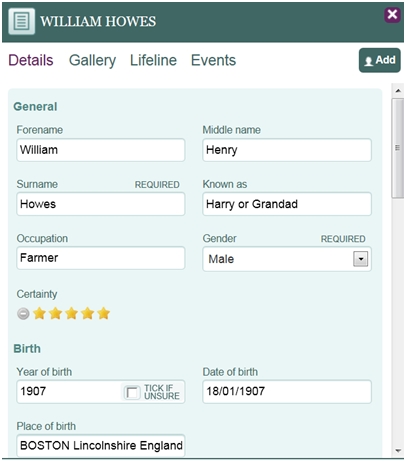The height and width of the screenshot is (462, 406).
Task: Select the Details tab
Action: click(x=31, y=60)
